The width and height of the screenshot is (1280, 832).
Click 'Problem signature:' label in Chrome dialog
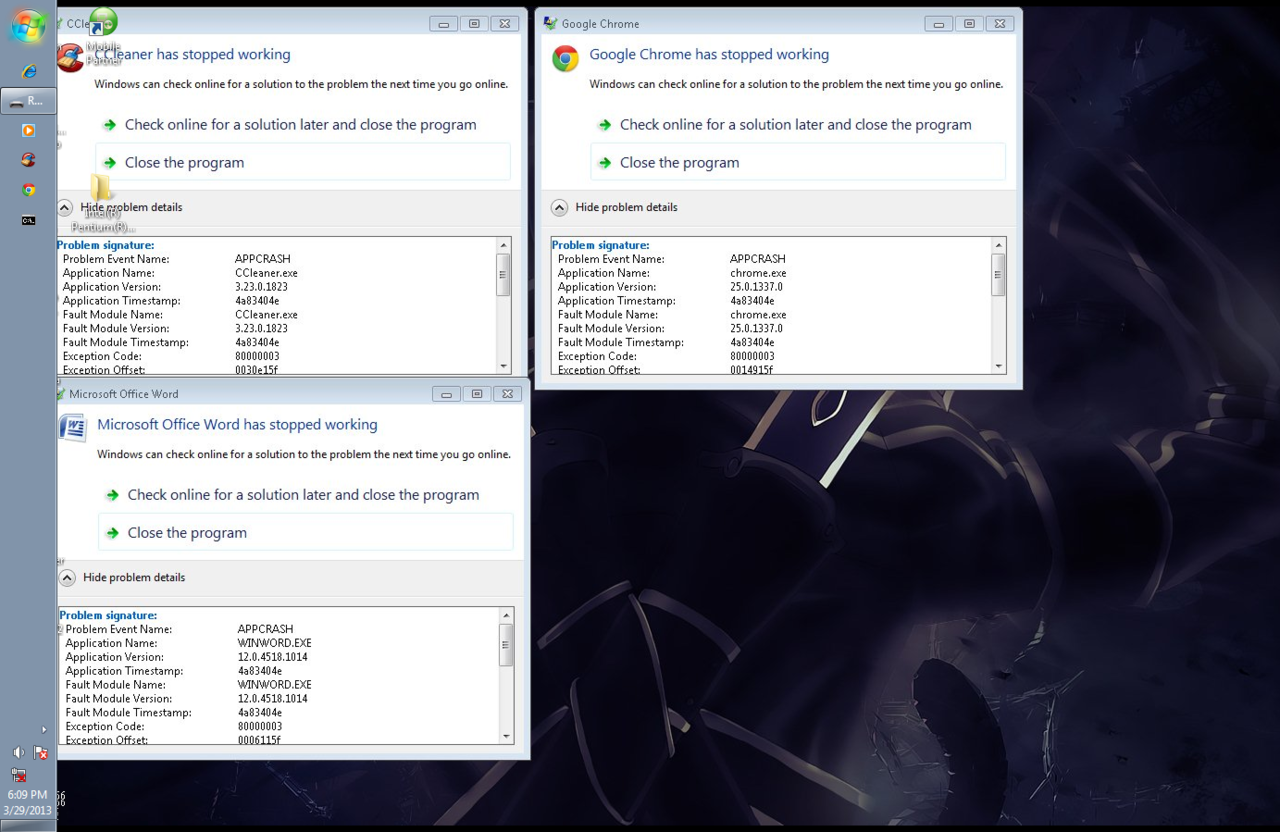pos(600,245)
